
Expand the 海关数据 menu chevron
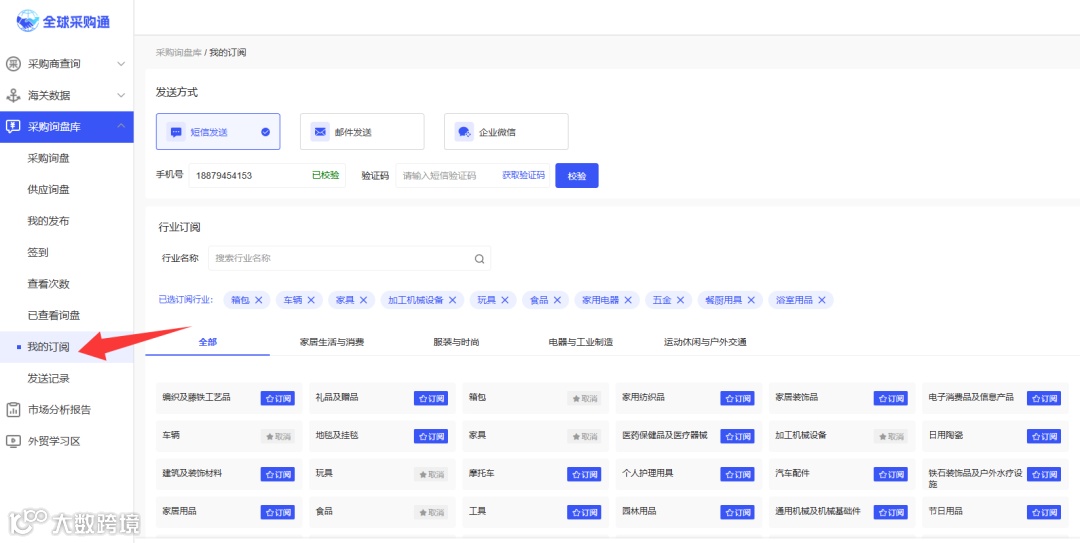[121, 95]
